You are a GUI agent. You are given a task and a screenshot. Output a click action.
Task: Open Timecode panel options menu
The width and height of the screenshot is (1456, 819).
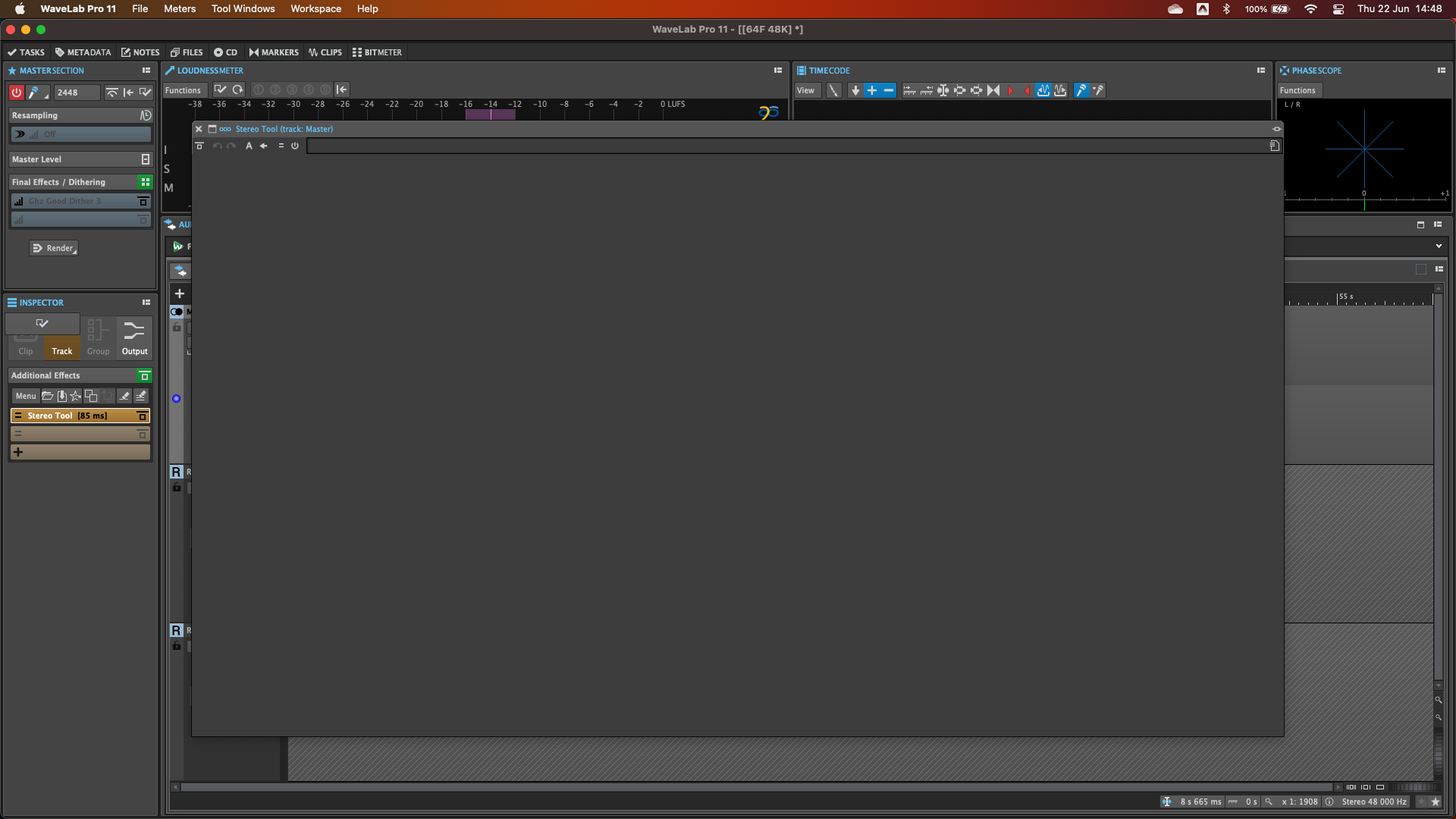(x=1261, y=71)
